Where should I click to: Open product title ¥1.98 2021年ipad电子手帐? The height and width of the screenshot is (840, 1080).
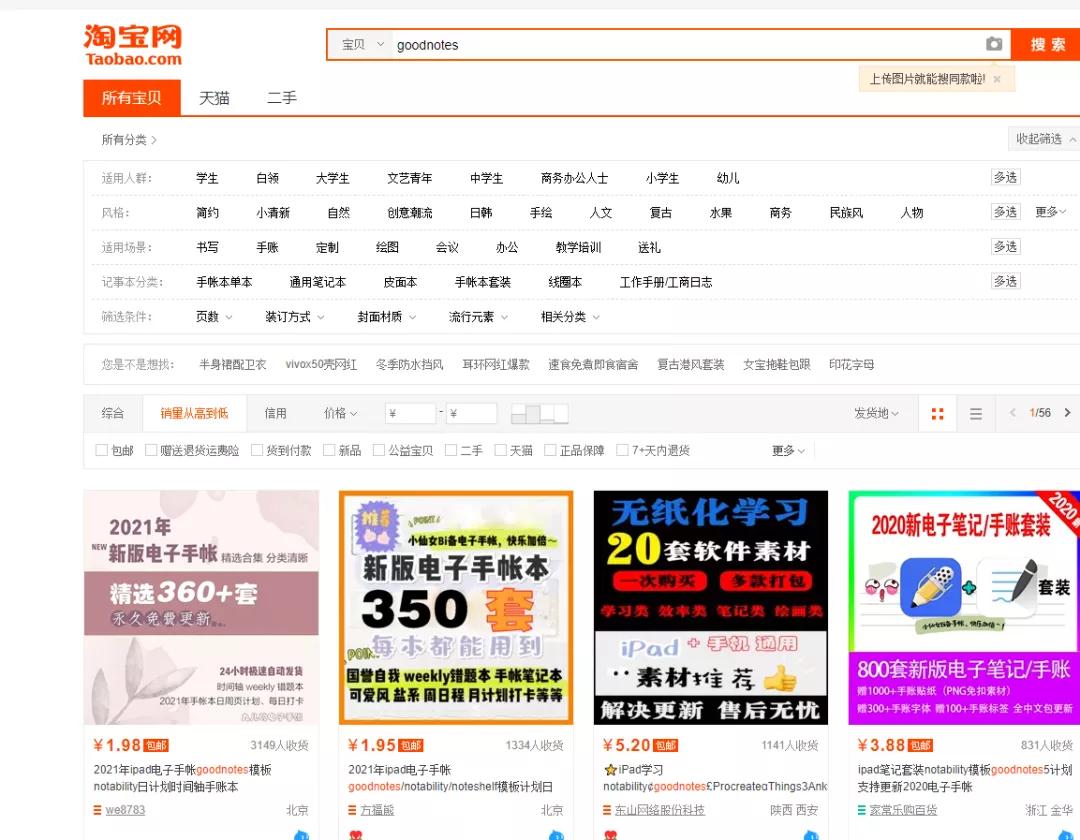(183, 778)
